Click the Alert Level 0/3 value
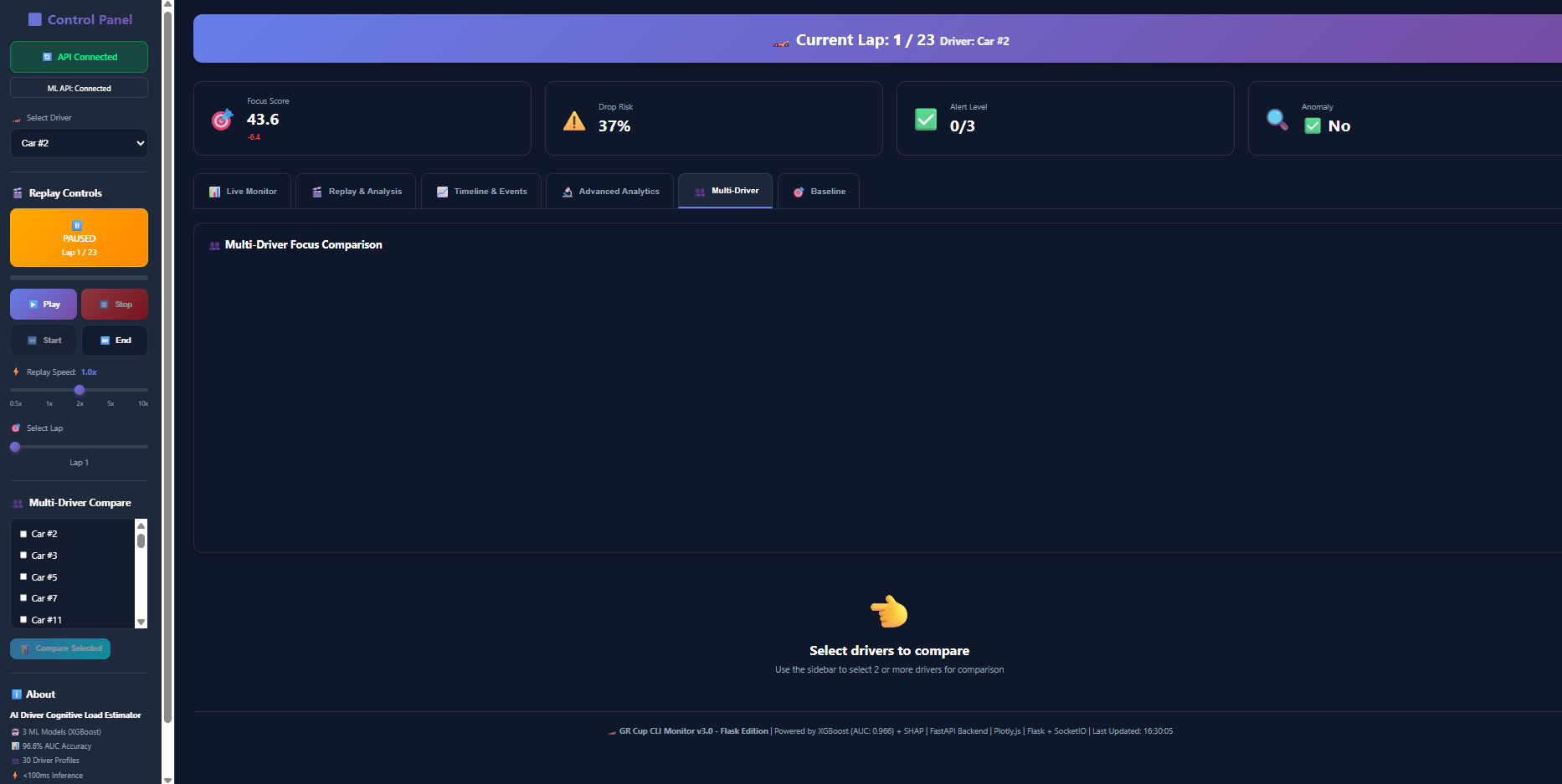The width and height of the screenshot is (1562, 784). pyautogui.click(x=963, y=126)
